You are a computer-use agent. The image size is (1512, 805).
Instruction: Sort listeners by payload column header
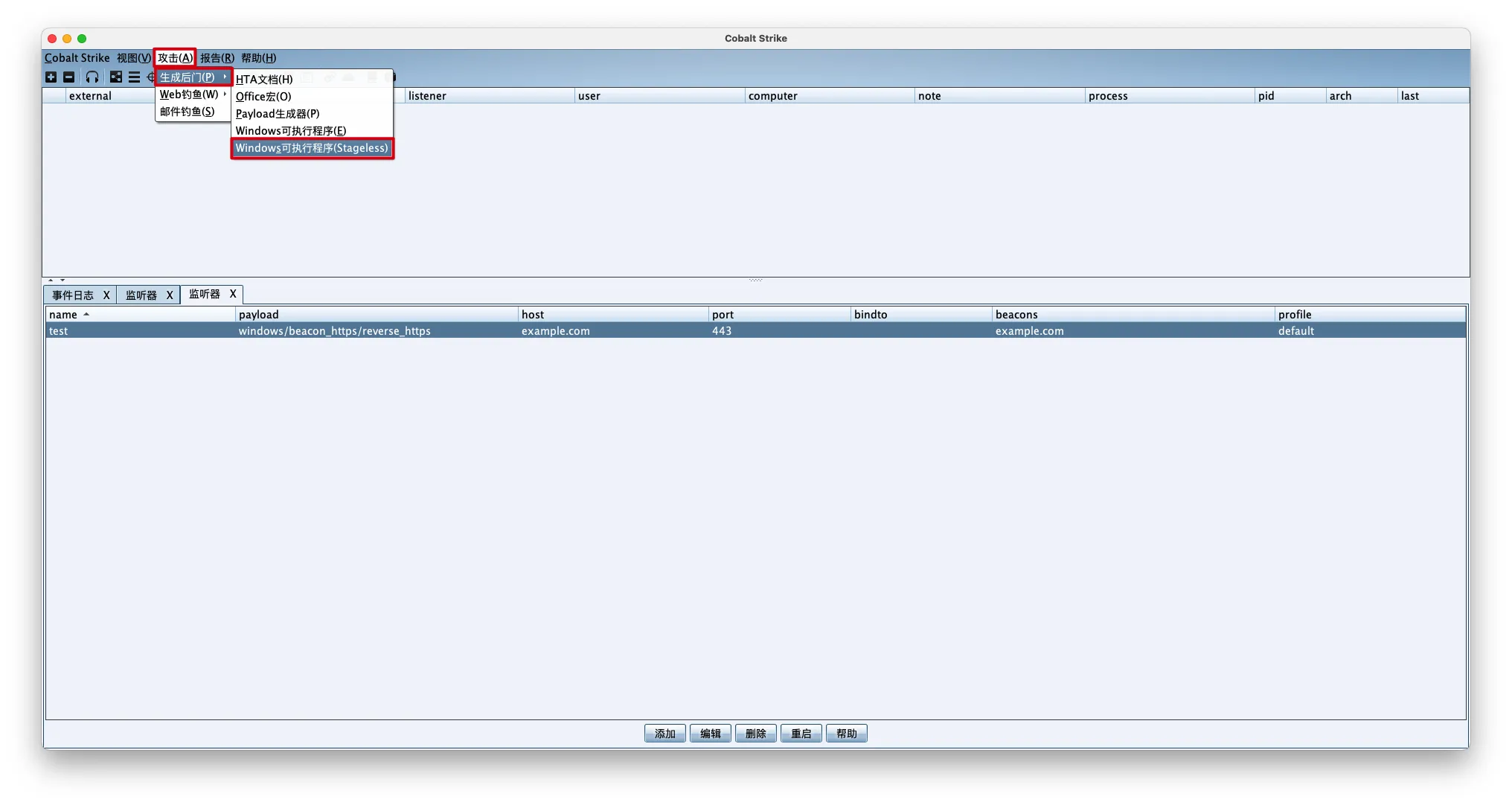point(377,315)
